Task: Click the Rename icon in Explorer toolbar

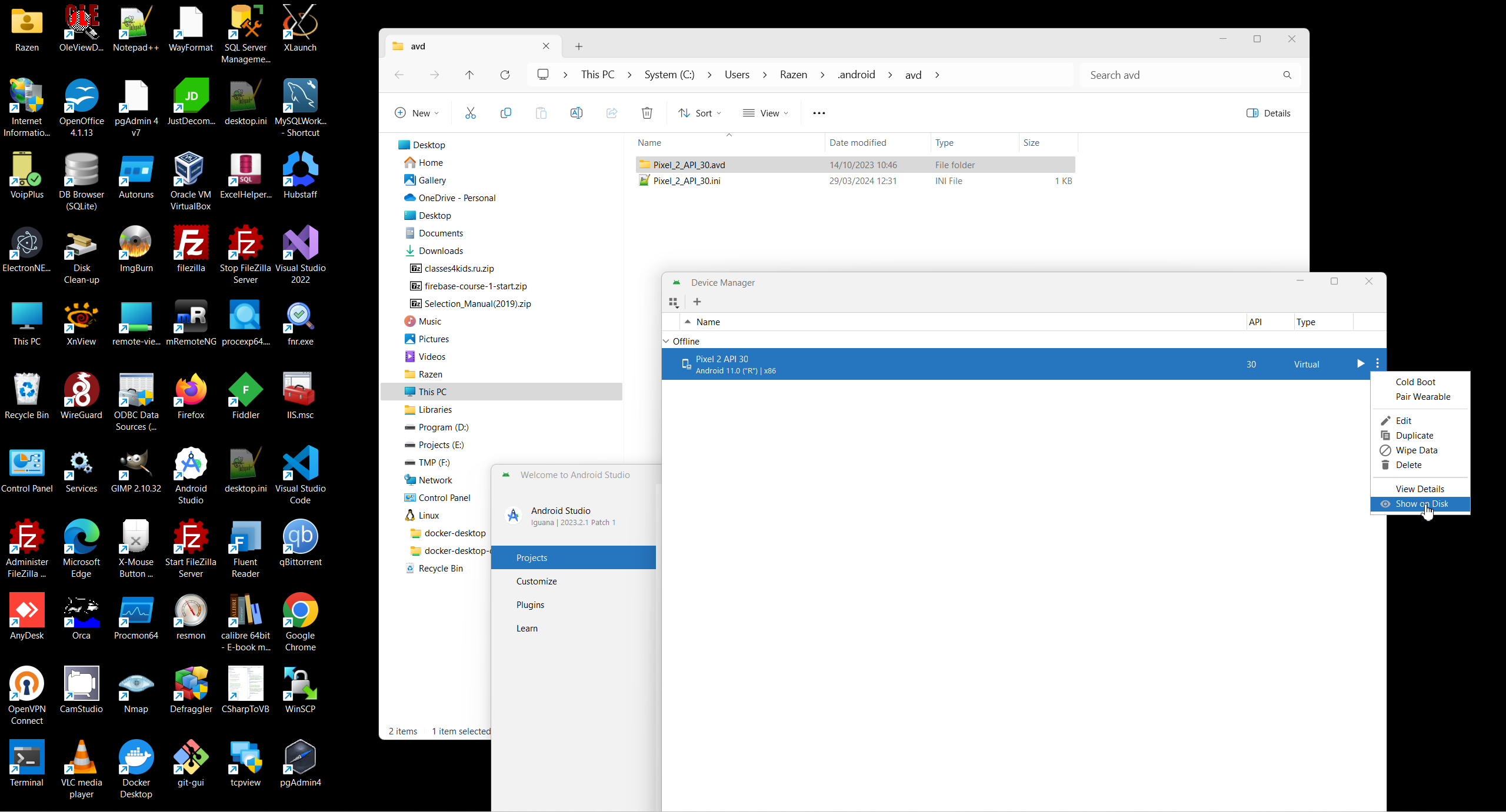Action: 576,112
